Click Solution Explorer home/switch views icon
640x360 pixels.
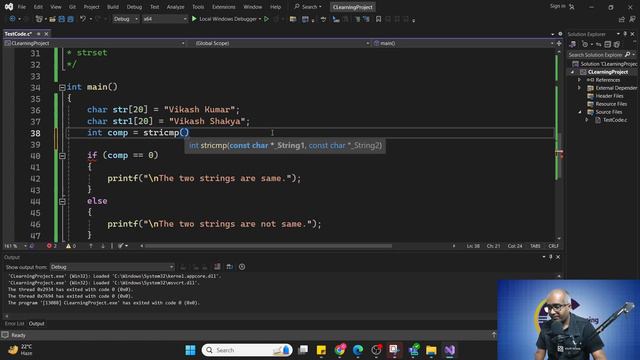click(x=573, y=44)
